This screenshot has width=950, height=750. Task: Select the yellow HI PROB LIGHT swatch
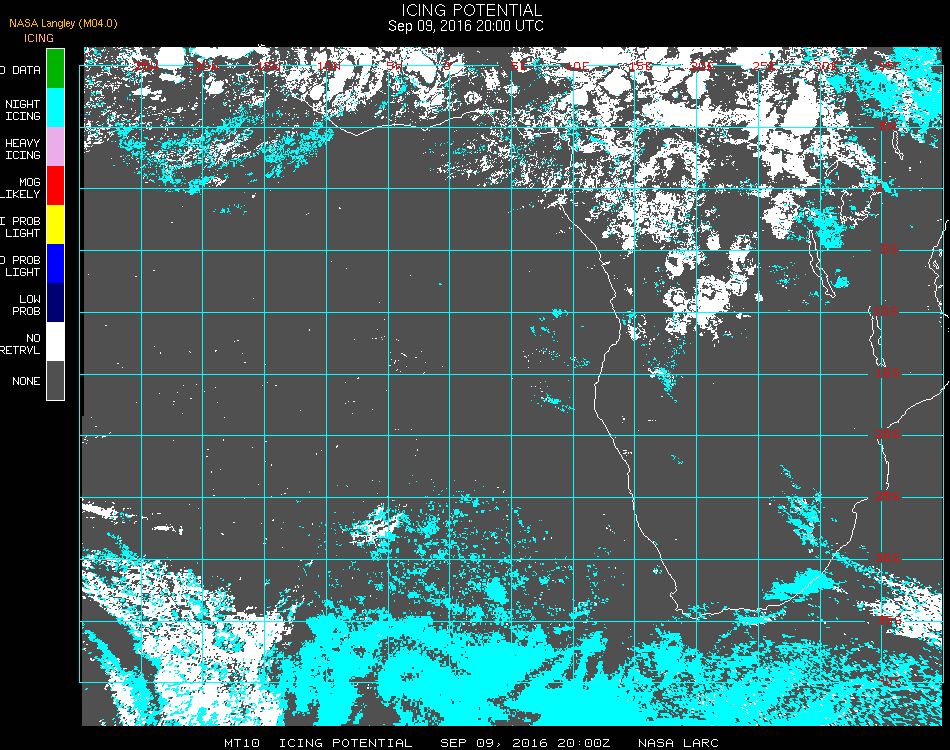[55, 225]
